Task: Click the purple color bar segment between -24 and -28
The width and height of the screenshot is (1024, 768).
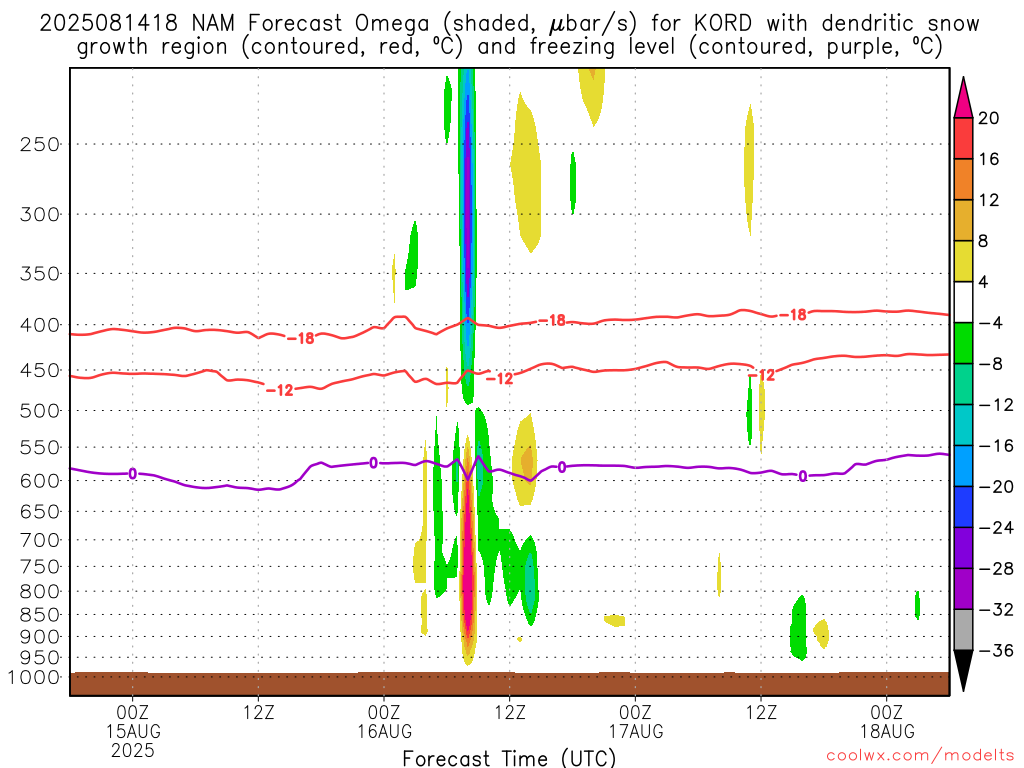Action: click(x=963, y=548)
